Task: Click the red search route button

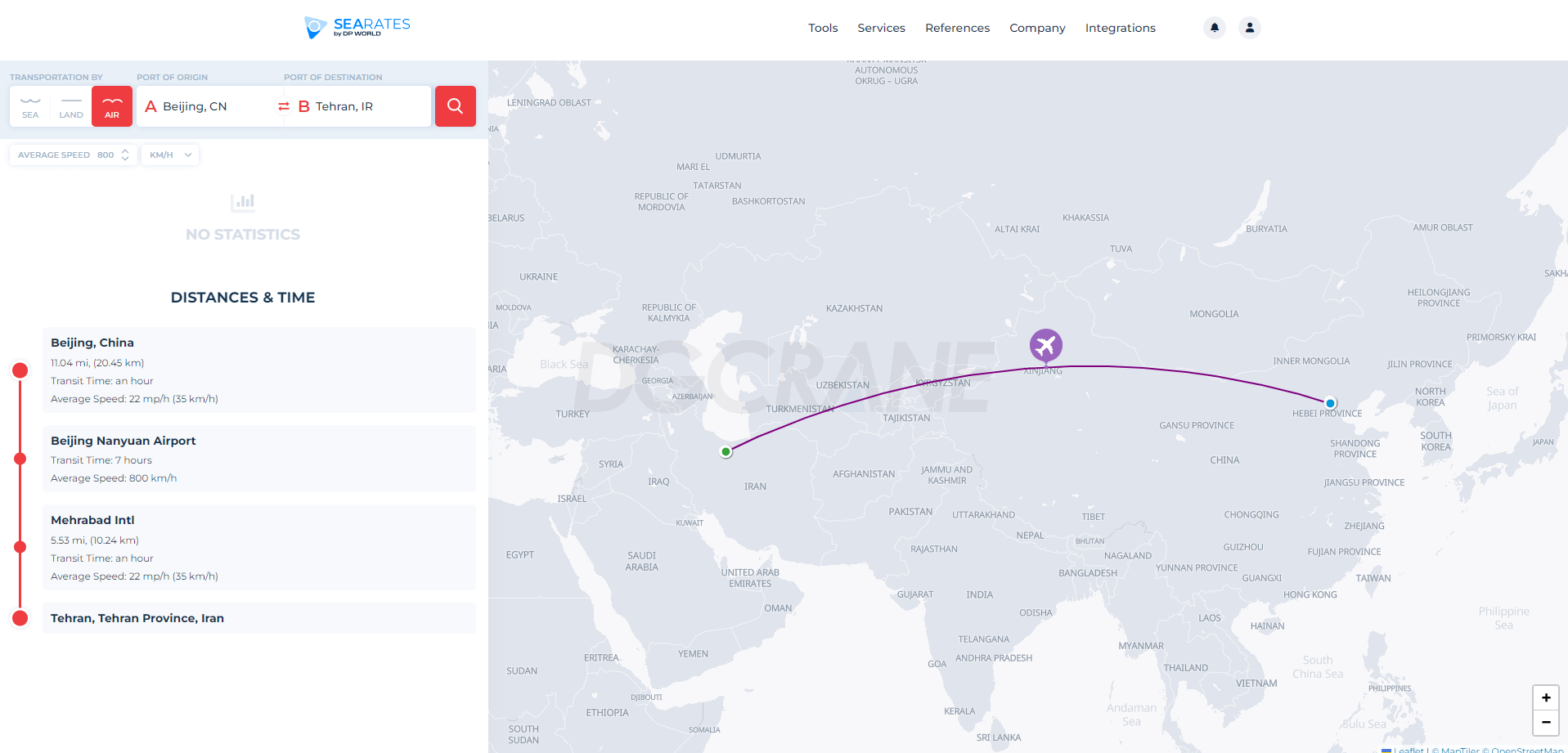Action: [455, 106]
